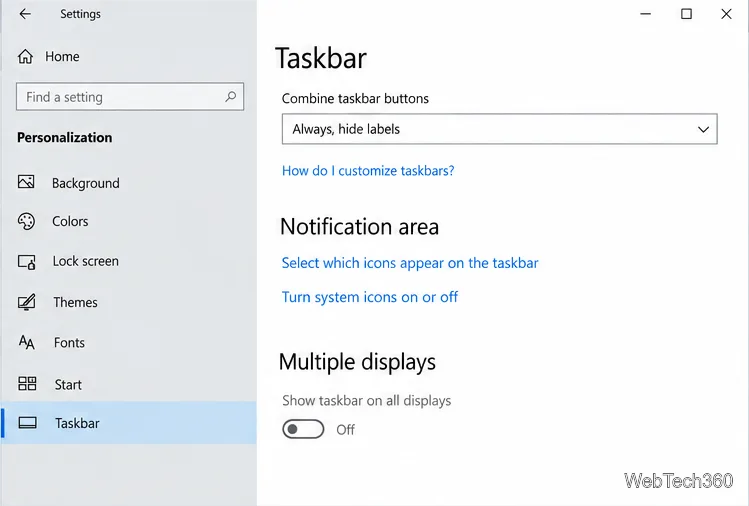Focus the Find a setting field
Image resolution: width=749 pixels, height=506 pixels.
130,97
